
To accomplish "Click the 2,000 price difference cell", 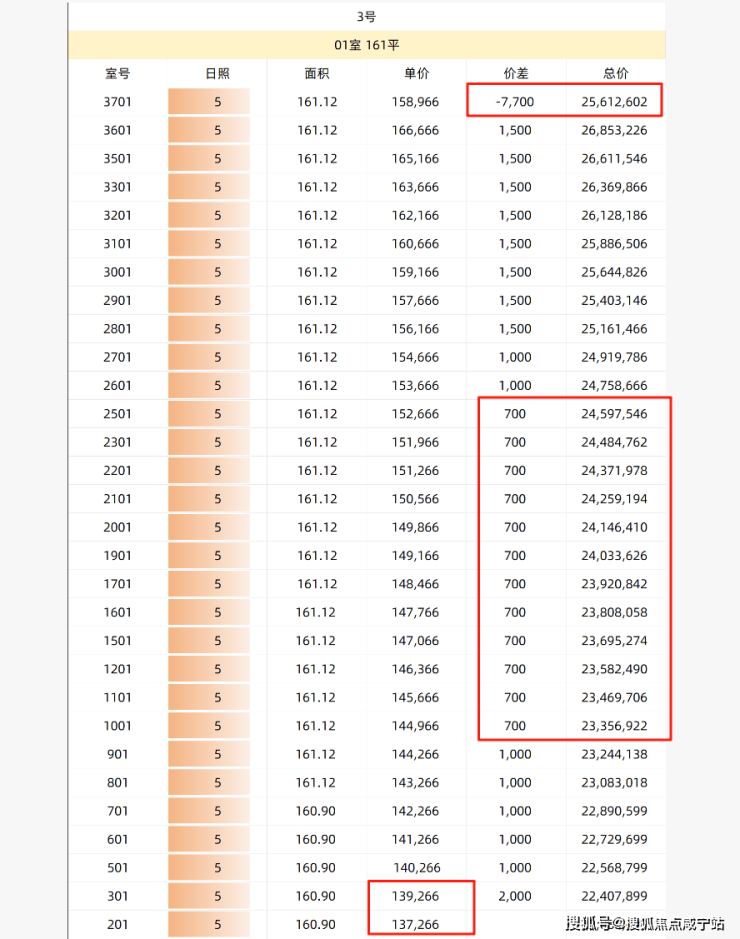I will point(515,896).
